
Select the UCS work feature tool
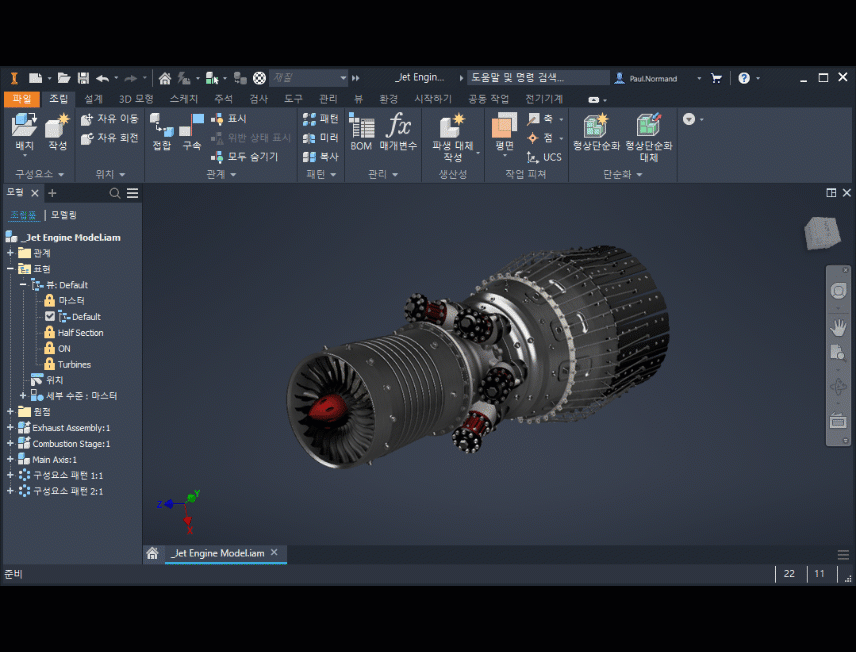544,157
